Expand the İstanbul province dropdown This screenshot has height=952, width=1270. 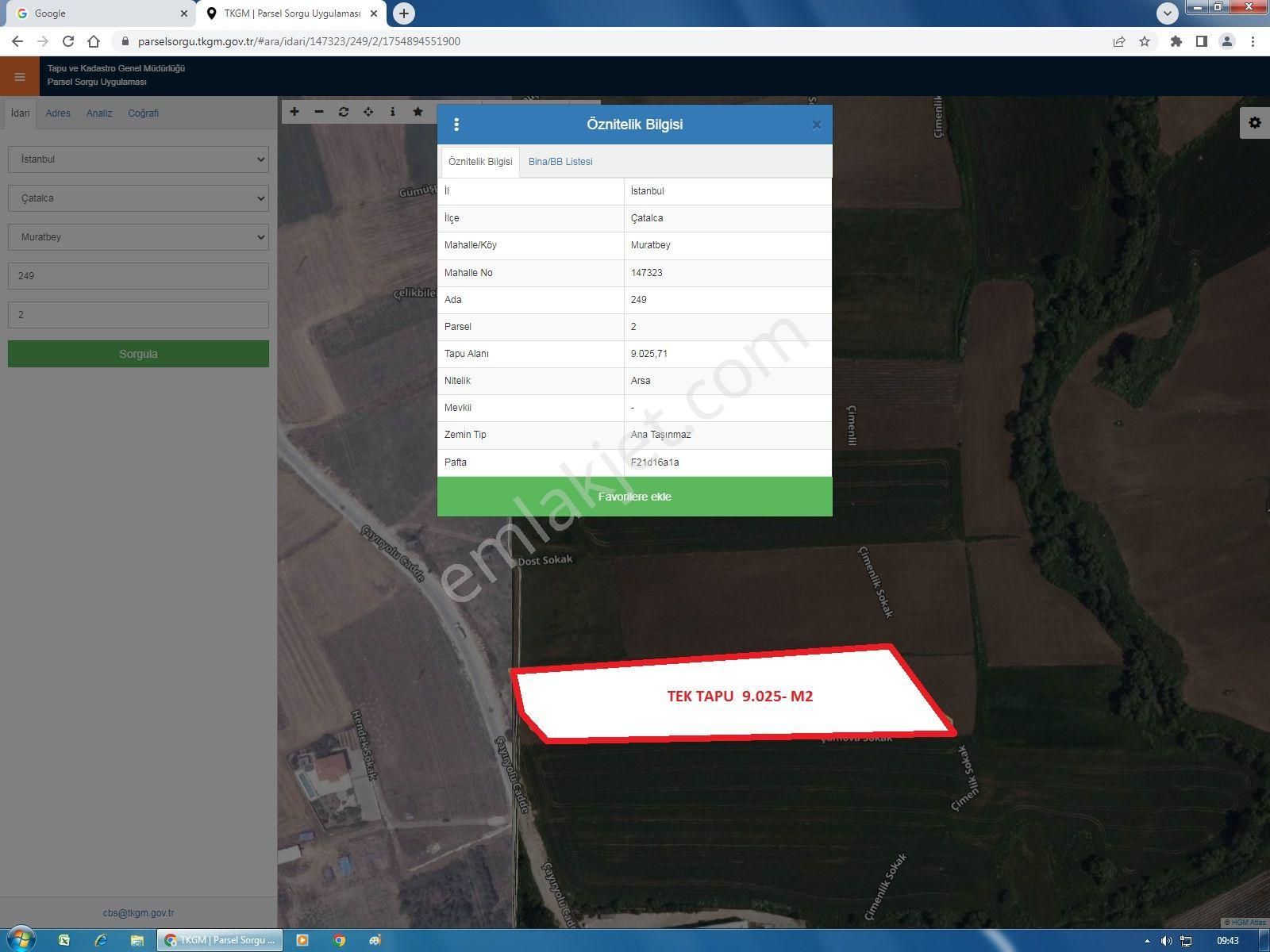pyautogui.click(x=138, y=159)
